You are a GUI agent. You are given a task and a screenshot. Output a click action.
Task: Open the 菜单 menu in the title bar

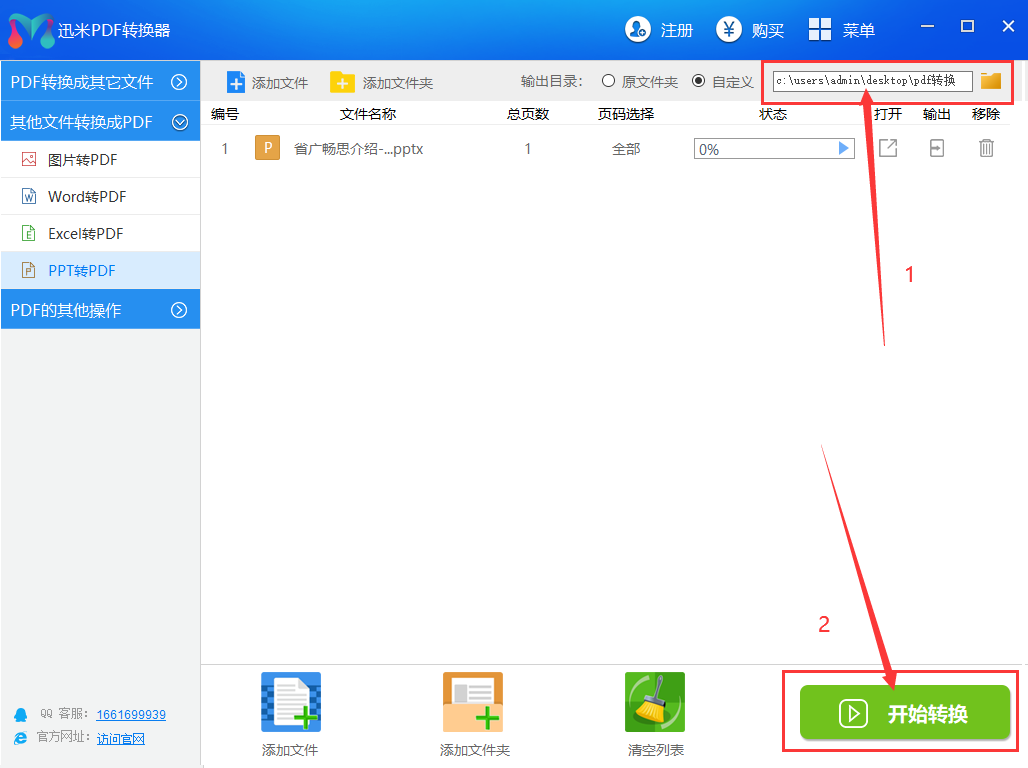(x=842, y=30)
